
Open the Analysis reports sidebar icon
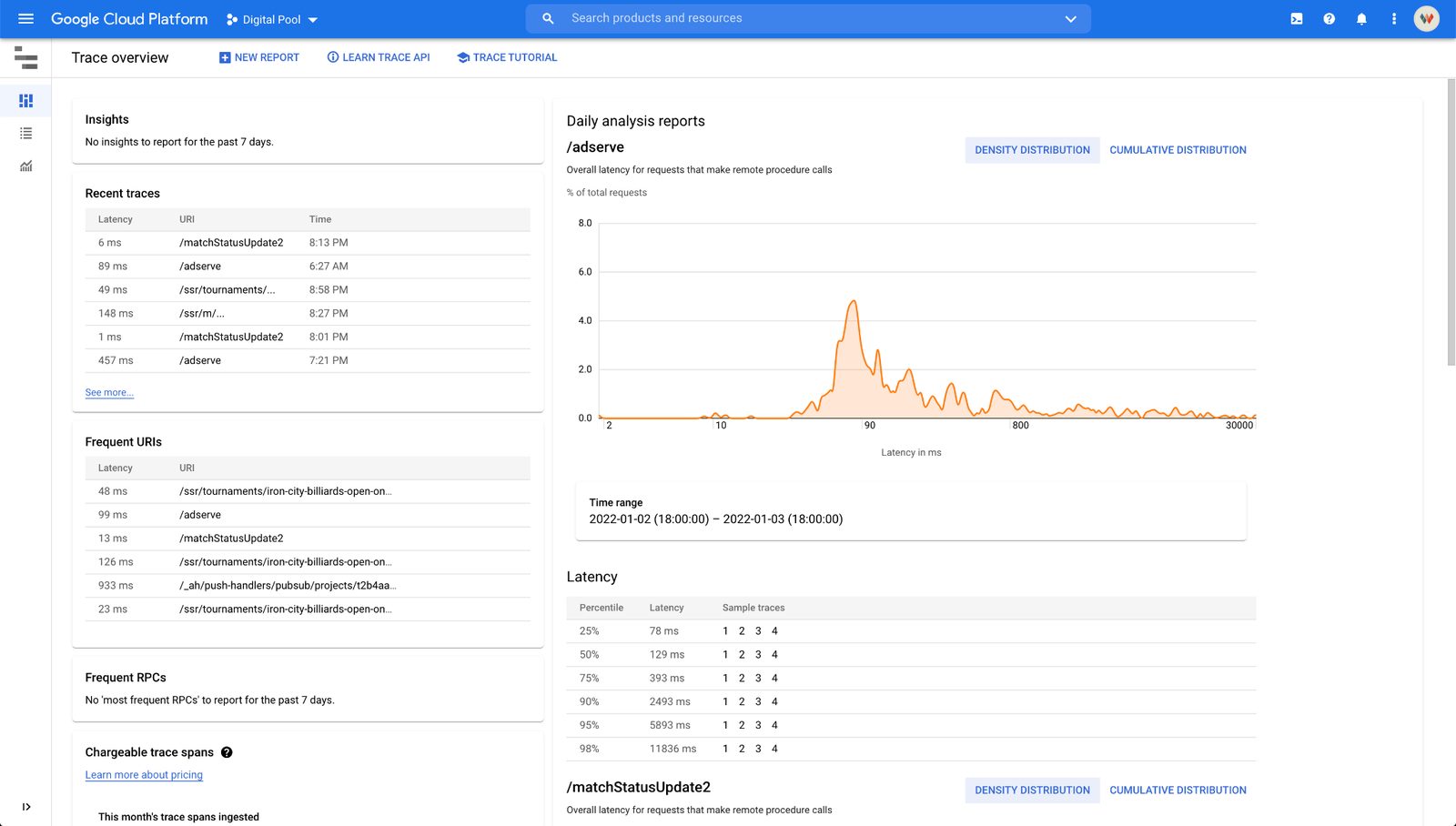coord(26,166)
